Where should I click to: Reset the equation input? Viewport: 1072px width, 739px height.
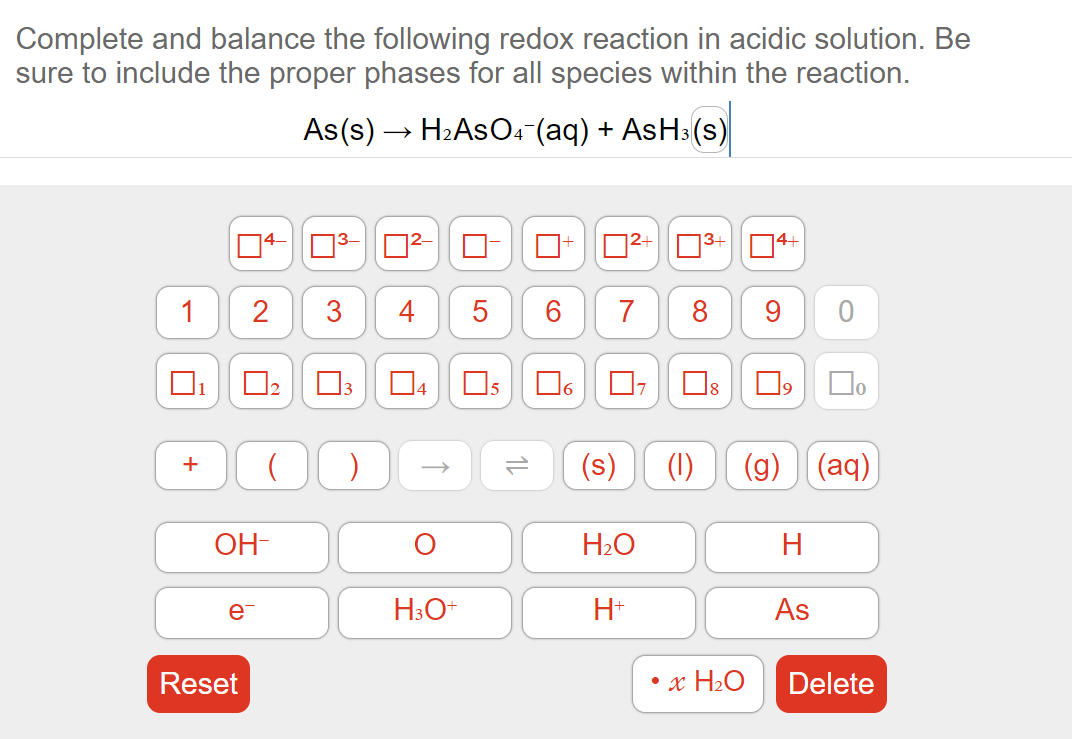(x=198, y=683)
